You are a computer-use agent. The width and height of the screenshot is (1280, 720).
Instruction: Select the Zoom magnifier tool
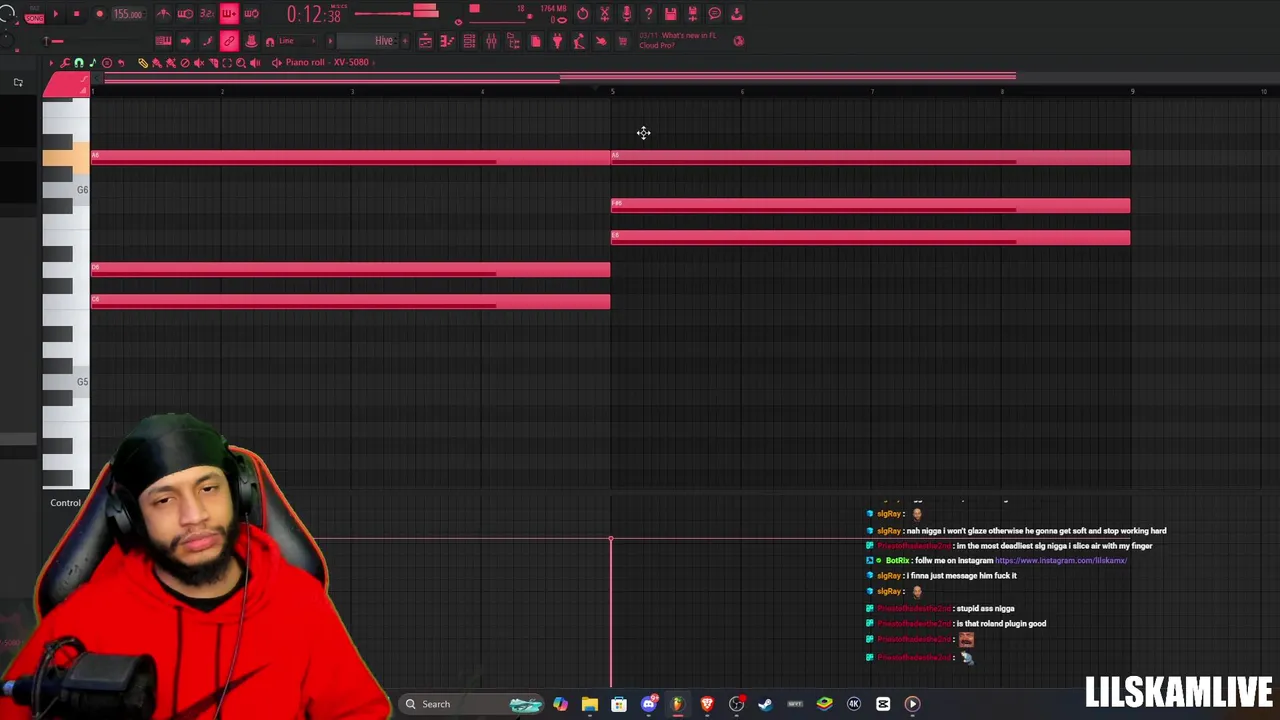[x=241, y=62]
